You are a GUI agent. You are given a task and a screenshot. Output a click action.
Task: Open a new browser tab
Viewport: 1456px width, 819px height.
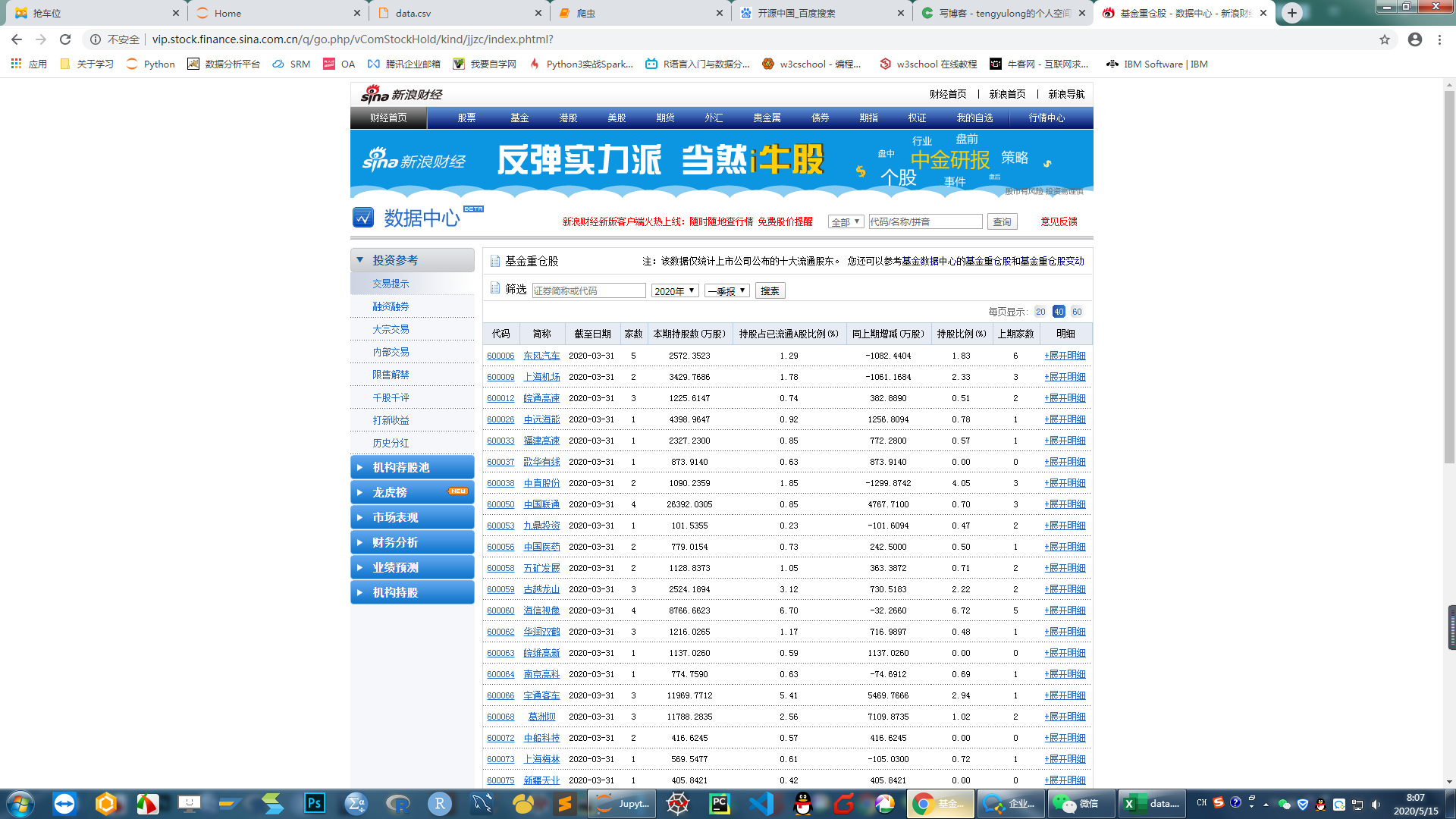coord(1292,13)
